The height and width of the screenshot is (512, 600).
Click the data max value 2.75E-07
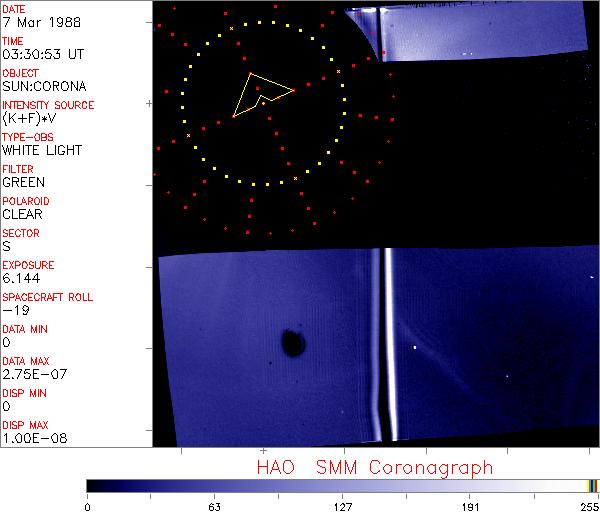point(30,374)
